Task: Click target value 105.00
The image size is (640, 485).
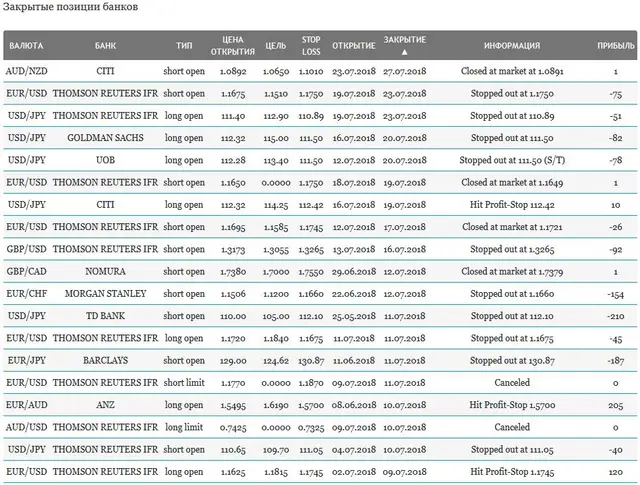Action: tap(276, 316)
